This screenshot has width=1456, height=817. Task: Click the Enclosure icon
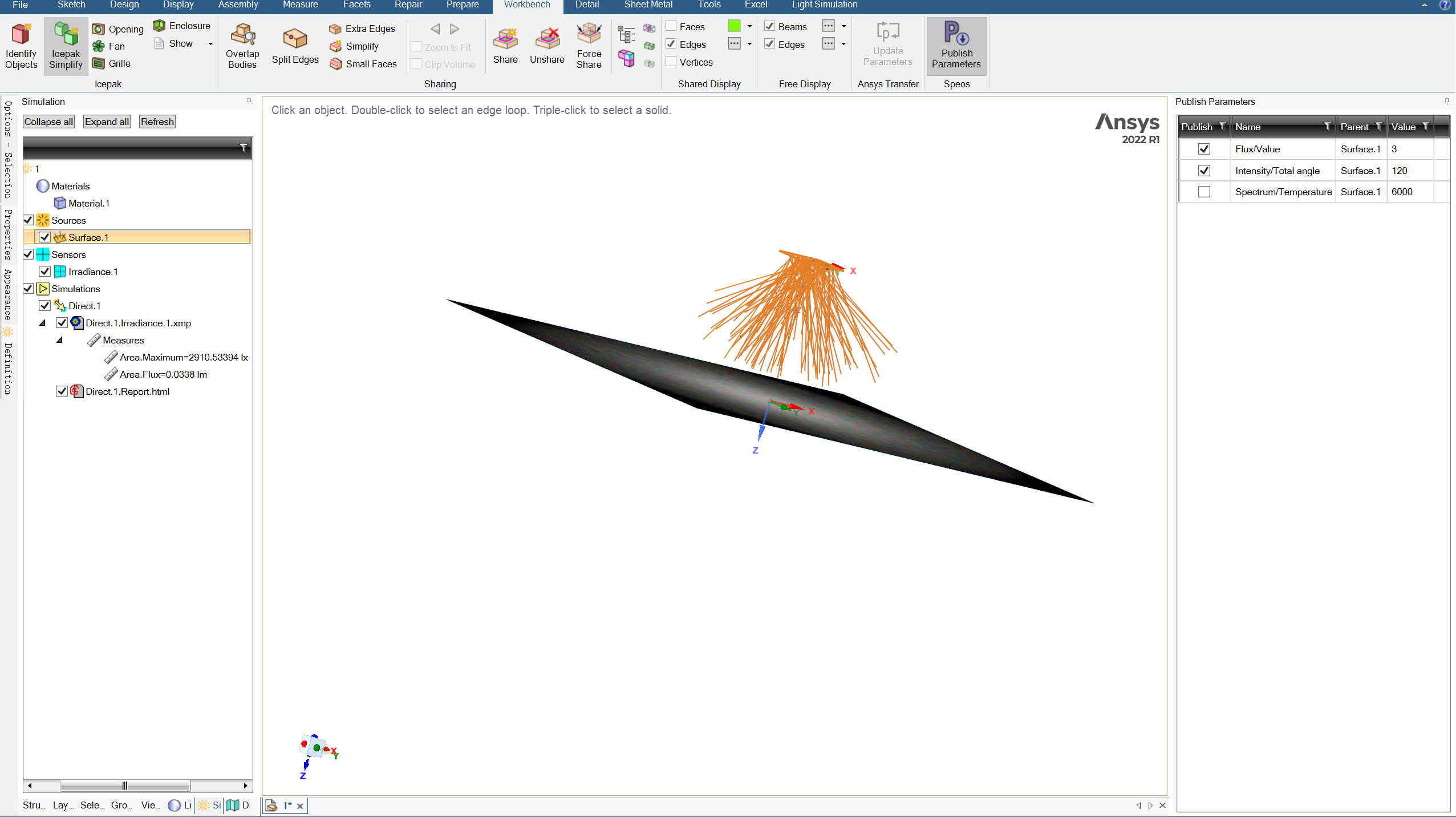(159, 26)
